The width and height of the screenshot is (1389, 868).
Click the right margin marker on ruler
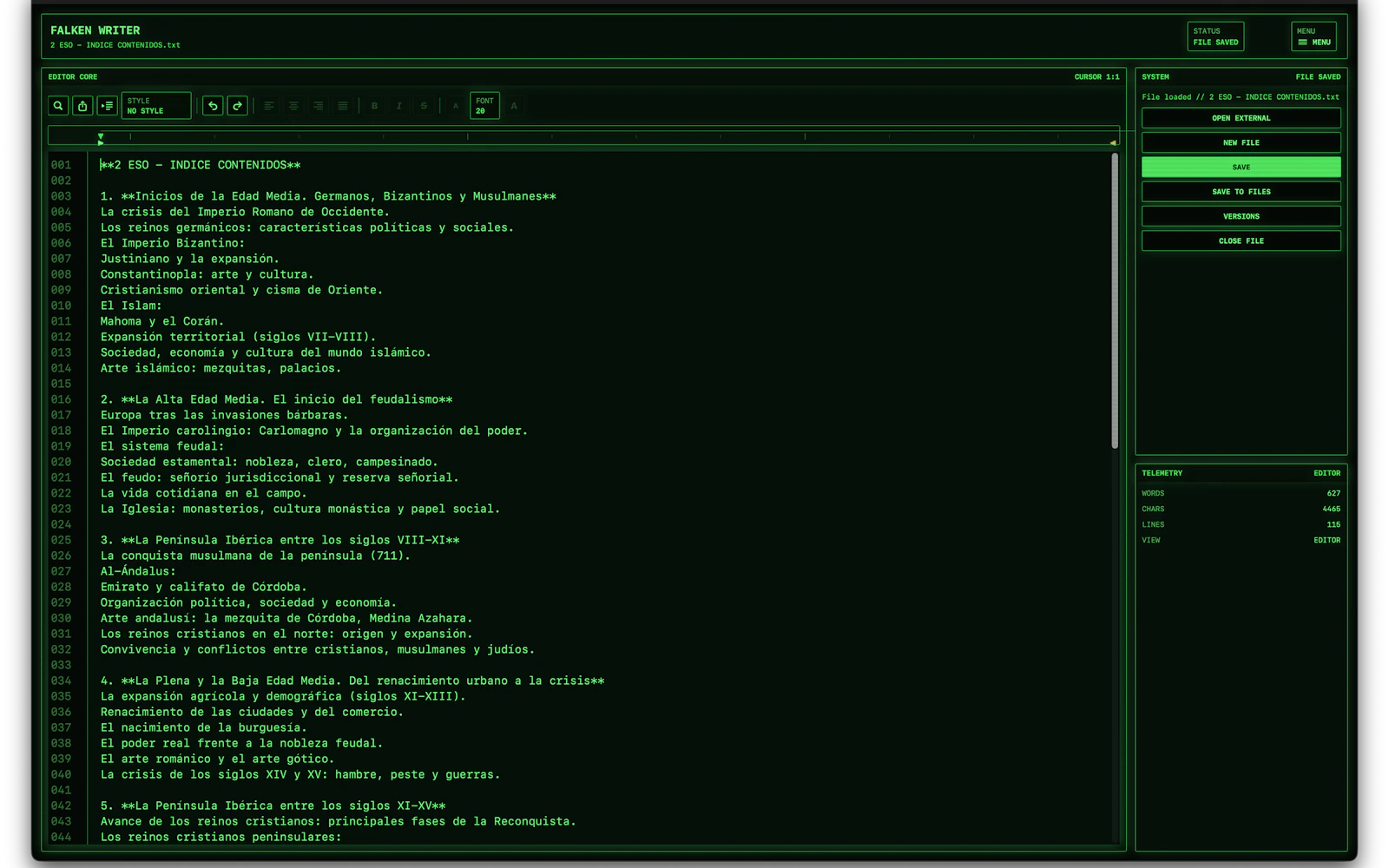[x=1113, y=142]
